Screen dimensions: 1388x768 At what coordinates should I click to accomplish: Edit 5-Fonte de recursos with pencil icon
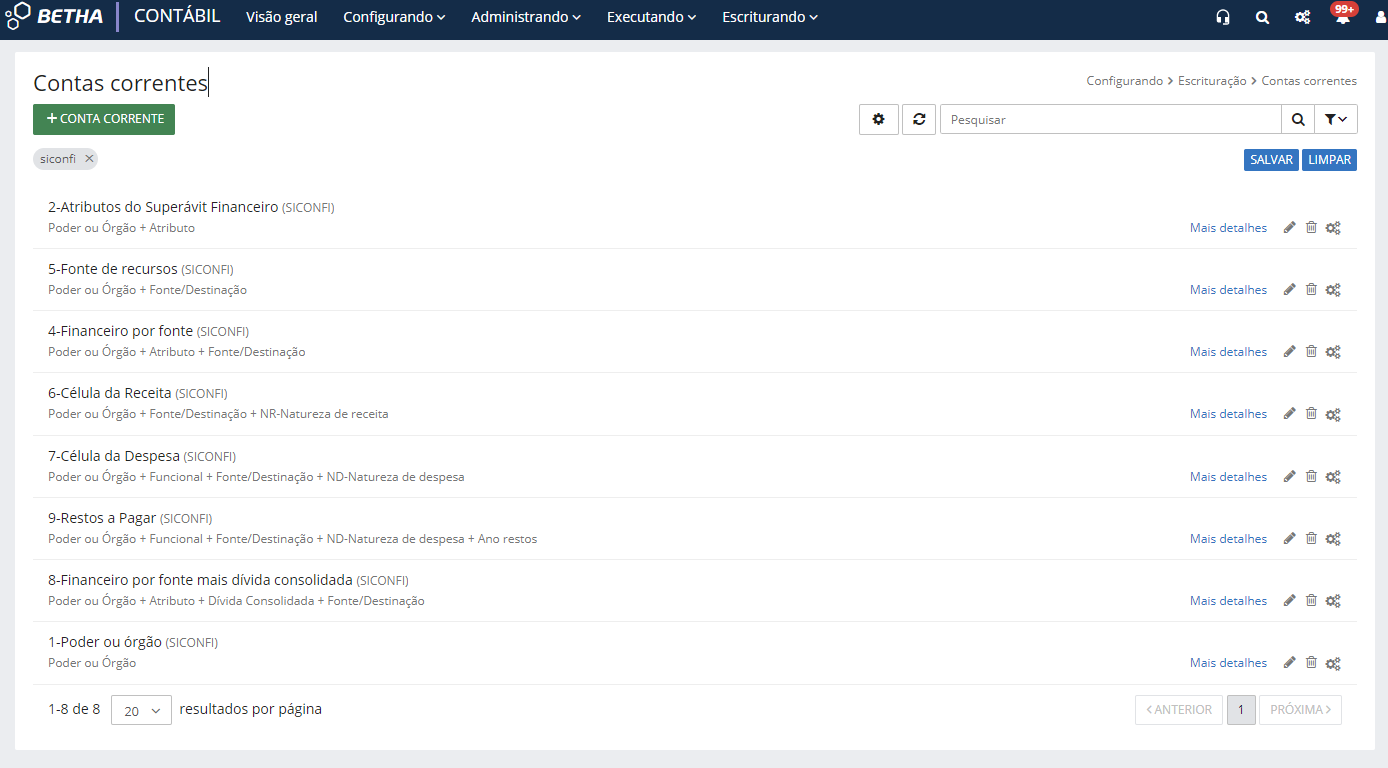coord(1289,289)
